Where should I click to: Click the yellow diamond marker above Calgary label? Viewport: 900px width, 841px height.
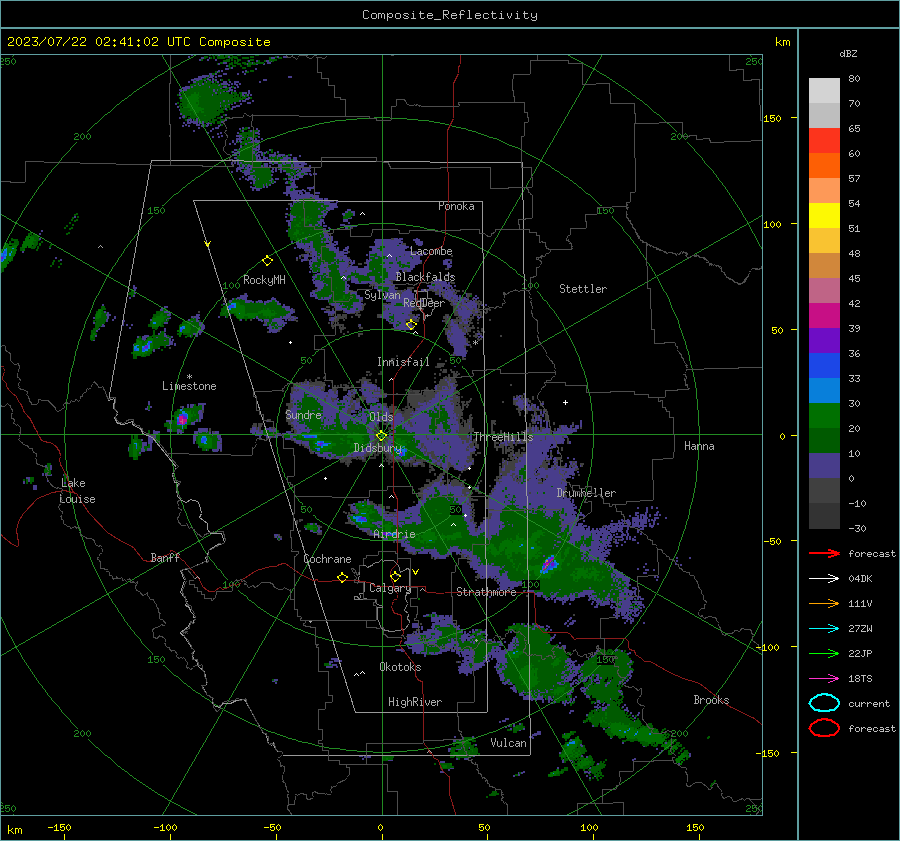click(395, 576)
